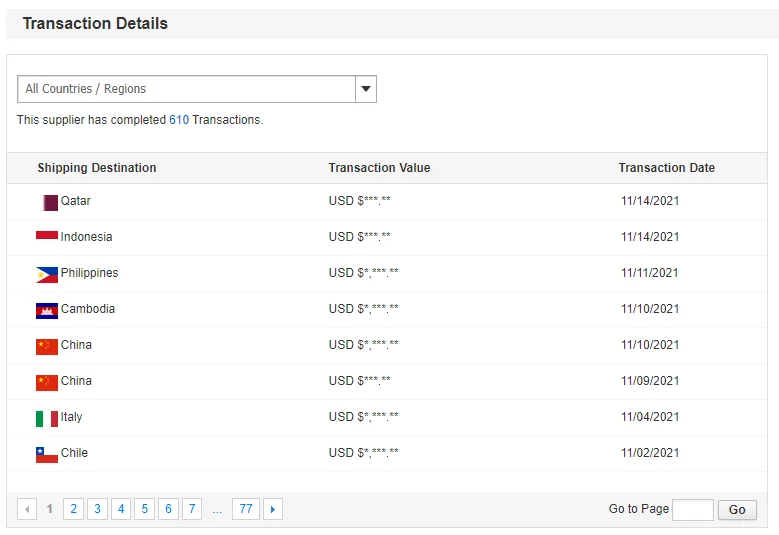Click the Qatar flag icon
The height and width of the screenshot is (535, 779).
[50, 202]
